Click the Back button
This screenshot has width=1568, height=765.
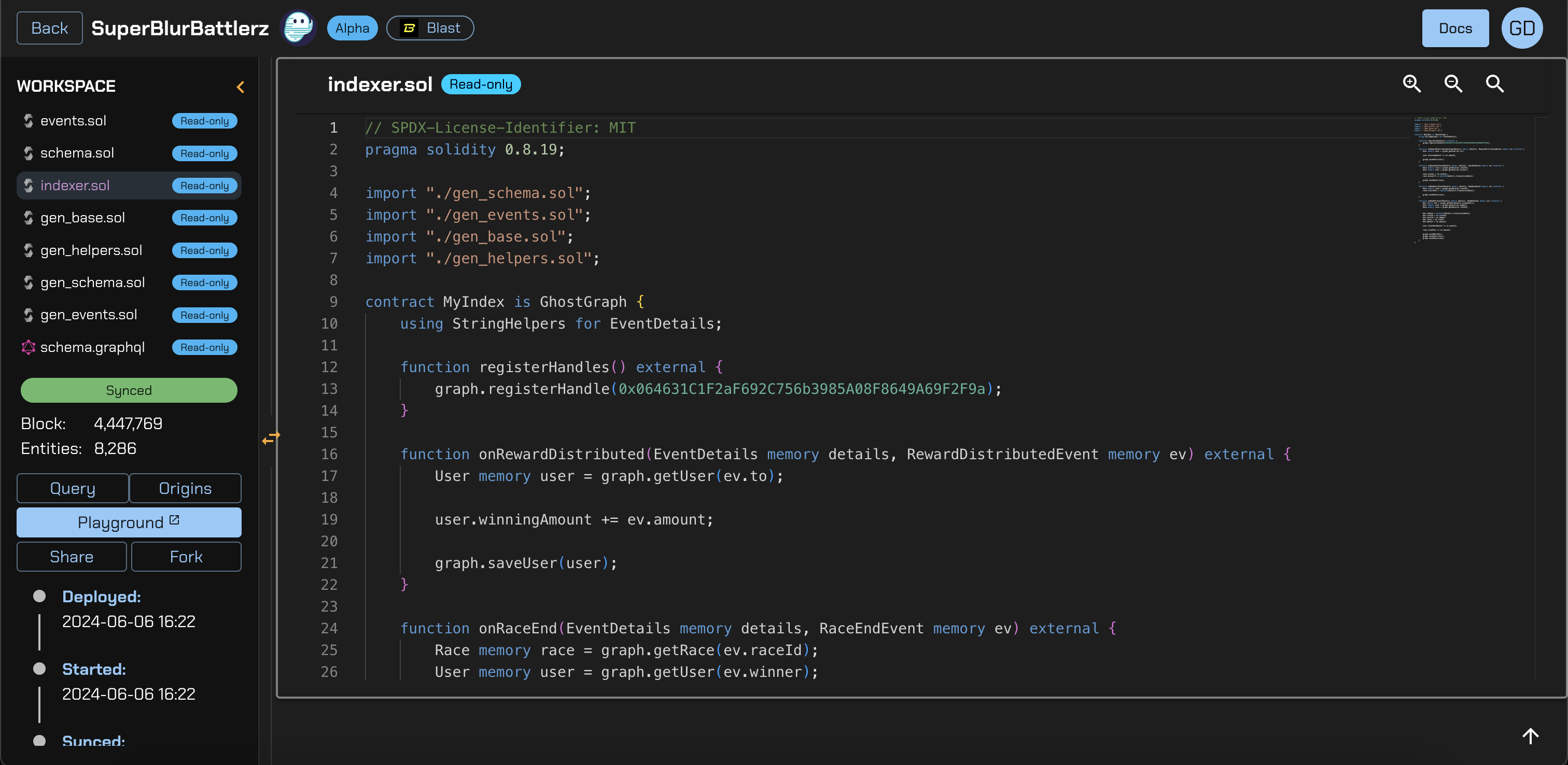coord(49,28)
